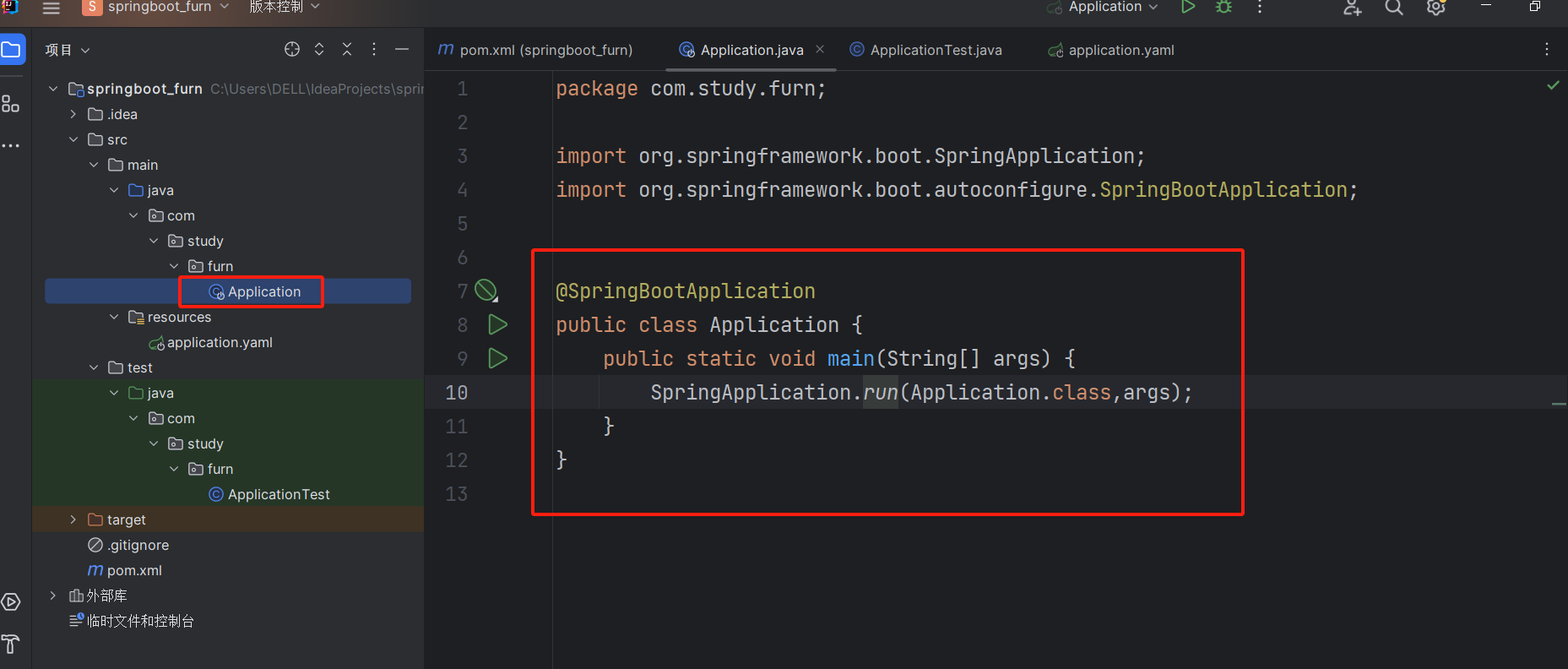
Task: Hide the Project panel with minimize icon
Action: 402,49
